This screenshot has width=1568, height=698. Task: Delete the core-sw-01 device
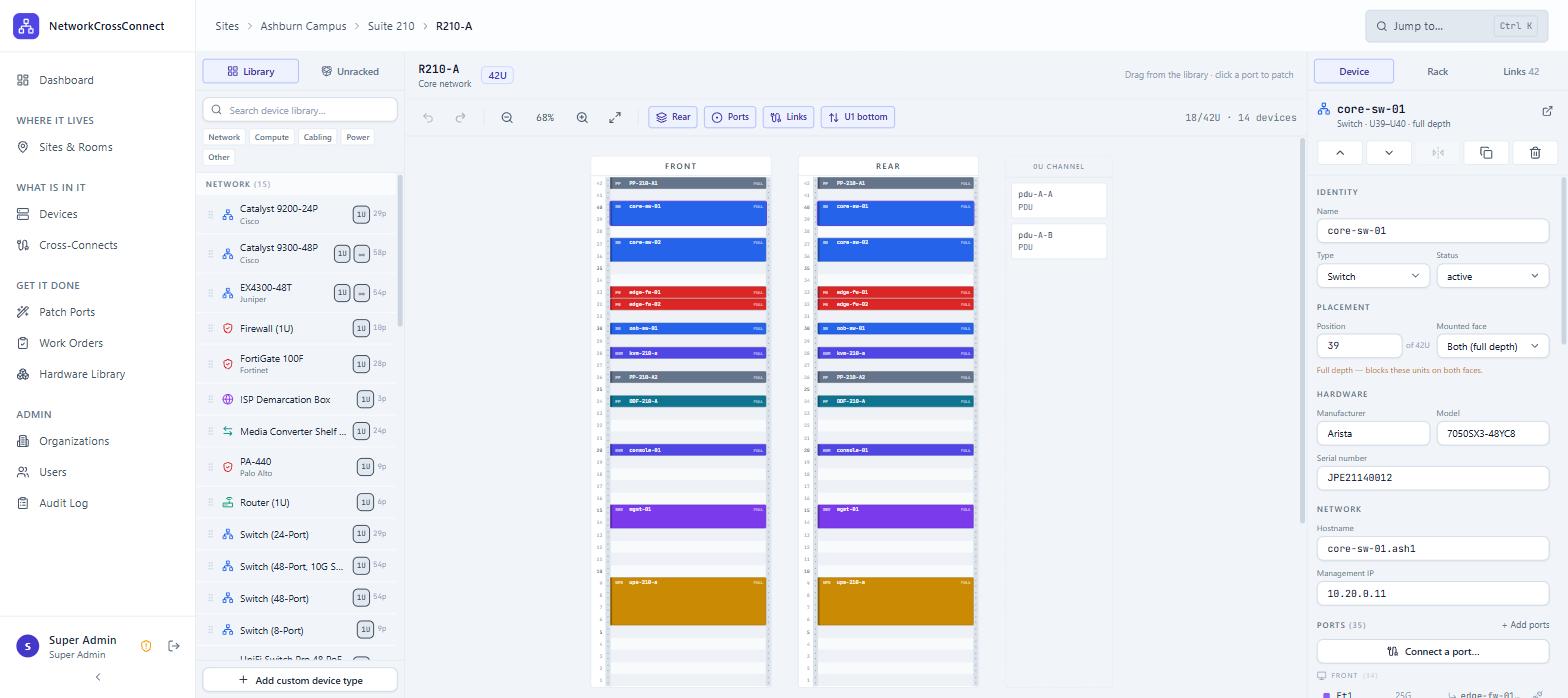(x=1535, y=152)
